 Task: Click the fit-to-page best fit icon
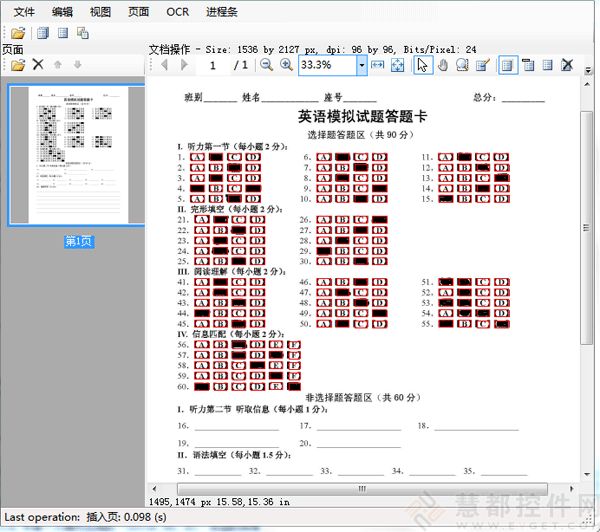(x=397, y=65)
